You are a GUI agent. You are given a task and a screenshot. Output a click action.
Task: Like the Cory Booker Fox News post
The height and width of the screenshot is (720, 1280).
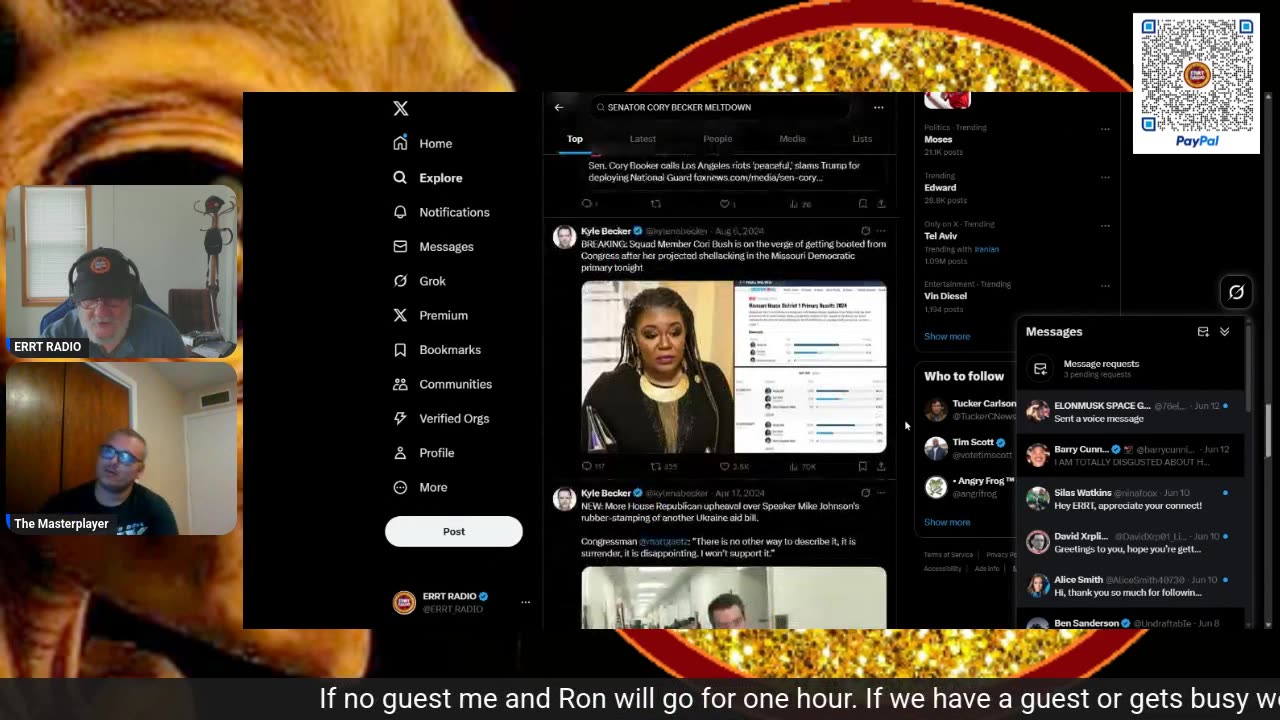coord(726,204)
